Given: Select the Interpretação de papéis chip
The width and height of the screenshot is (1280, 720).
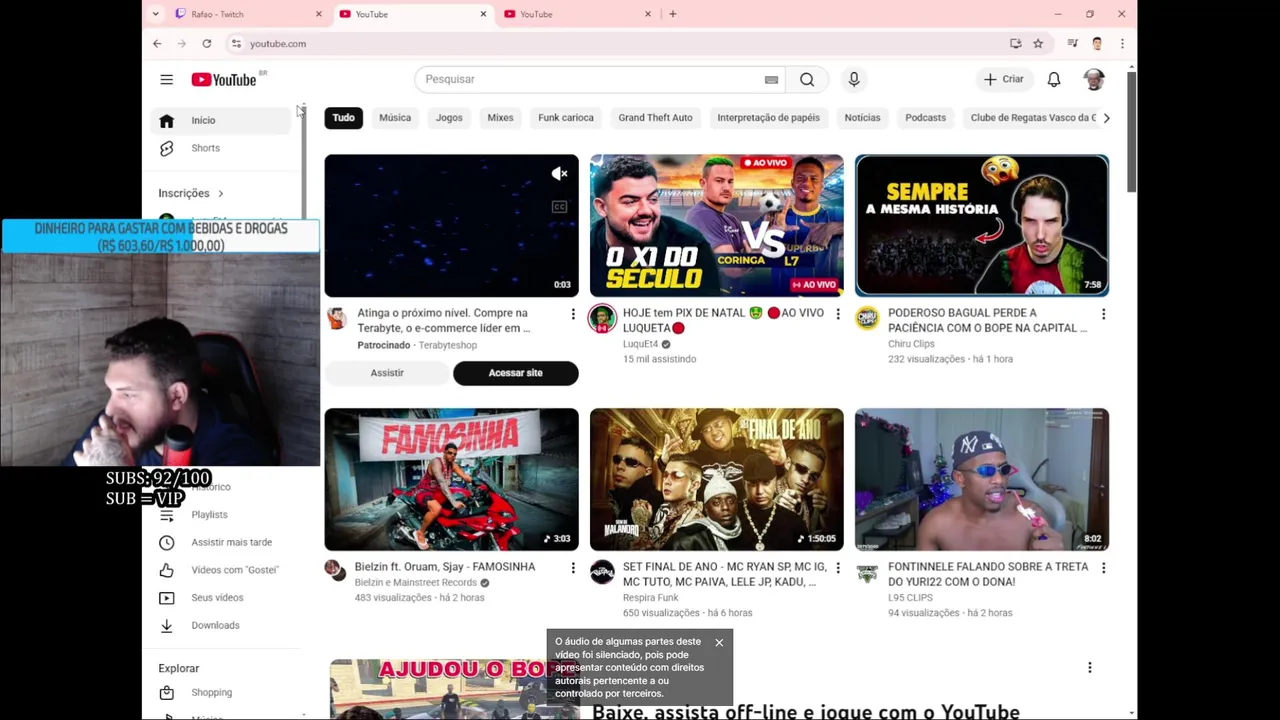Looking at the screenshot, I should pyautogui.click(x=768, y=118).
